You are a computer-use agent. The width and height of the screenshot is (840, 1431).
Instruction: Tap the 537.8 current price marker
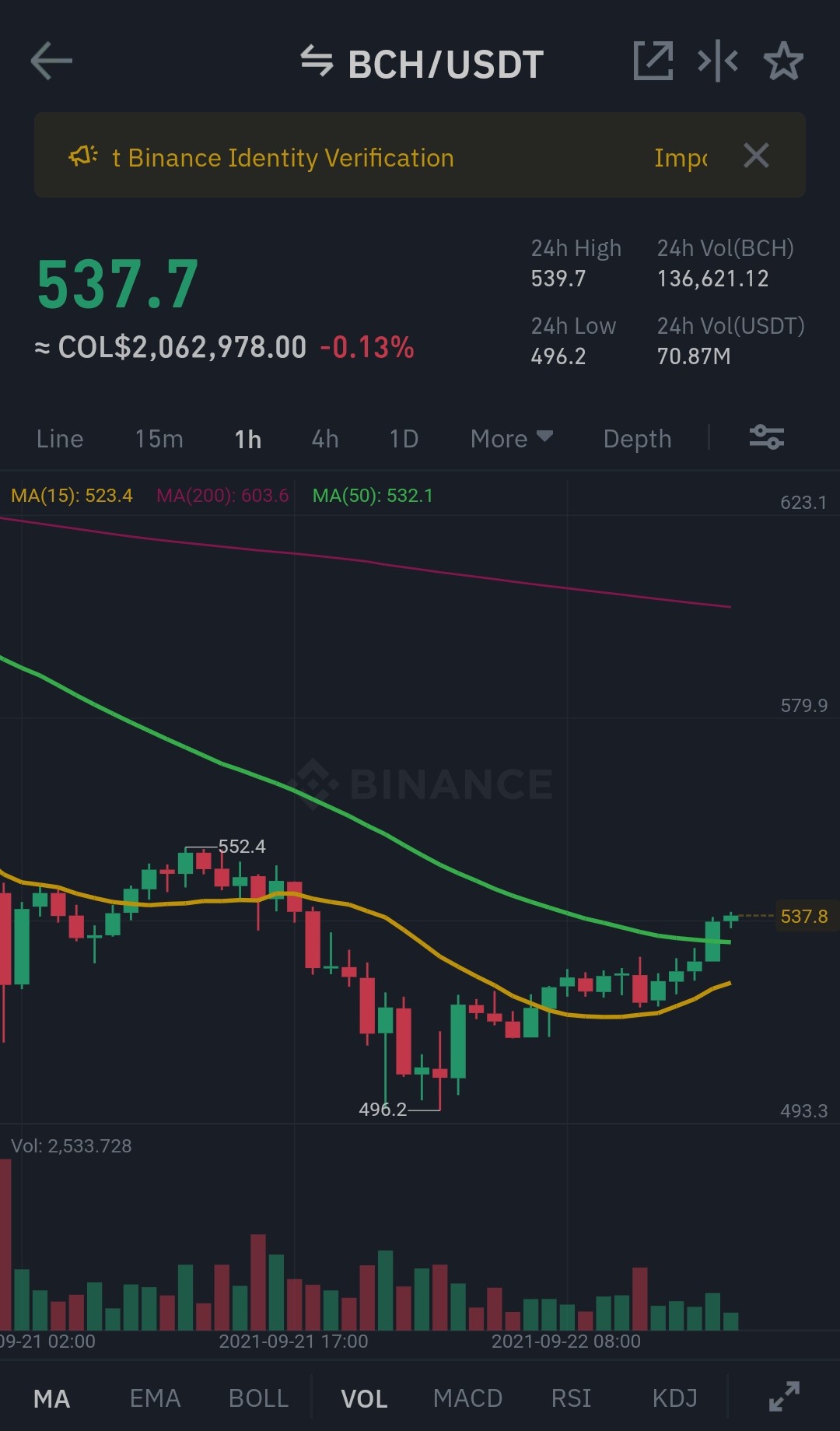[x=804, y=917]
